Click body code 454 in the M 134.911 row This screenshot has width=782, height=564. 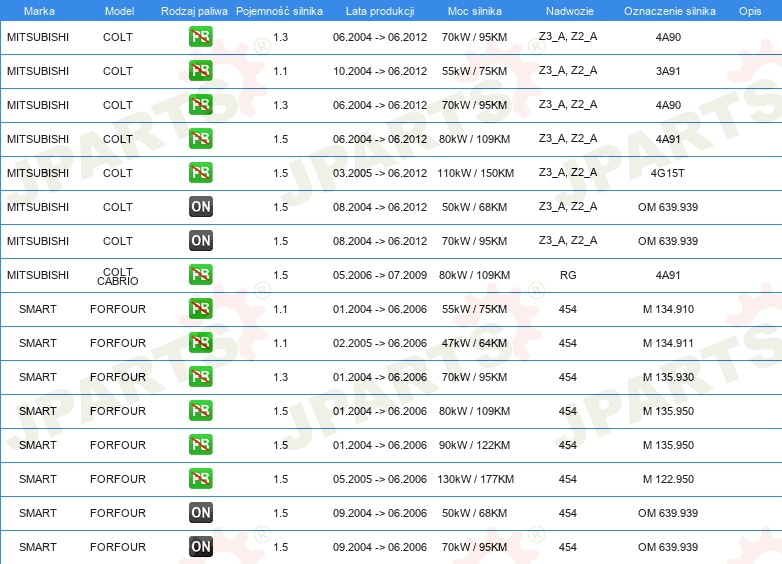point(568,343)
